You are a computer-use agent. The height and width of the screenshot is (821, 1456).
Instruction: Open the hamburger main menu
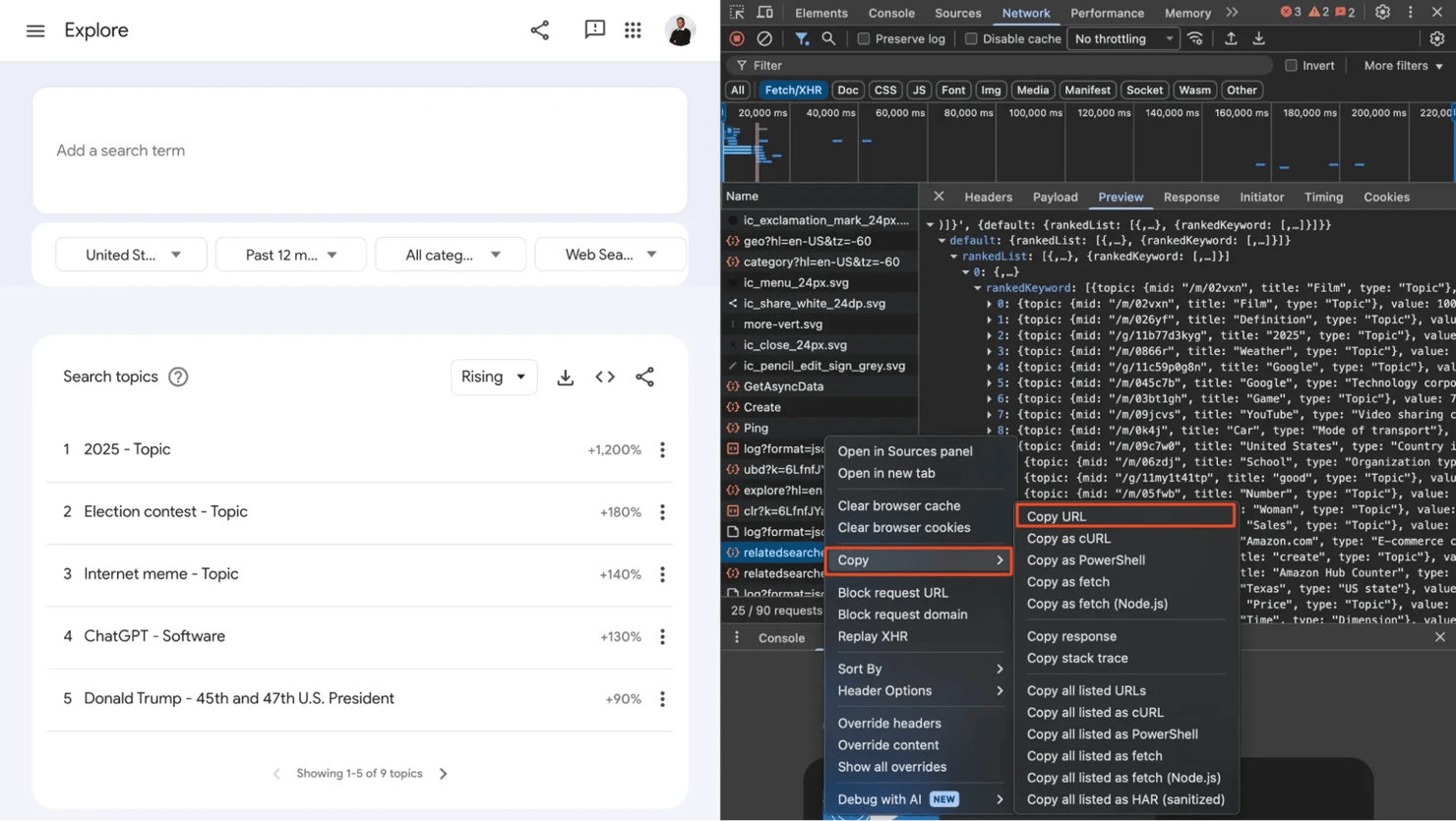coord(35,30)
